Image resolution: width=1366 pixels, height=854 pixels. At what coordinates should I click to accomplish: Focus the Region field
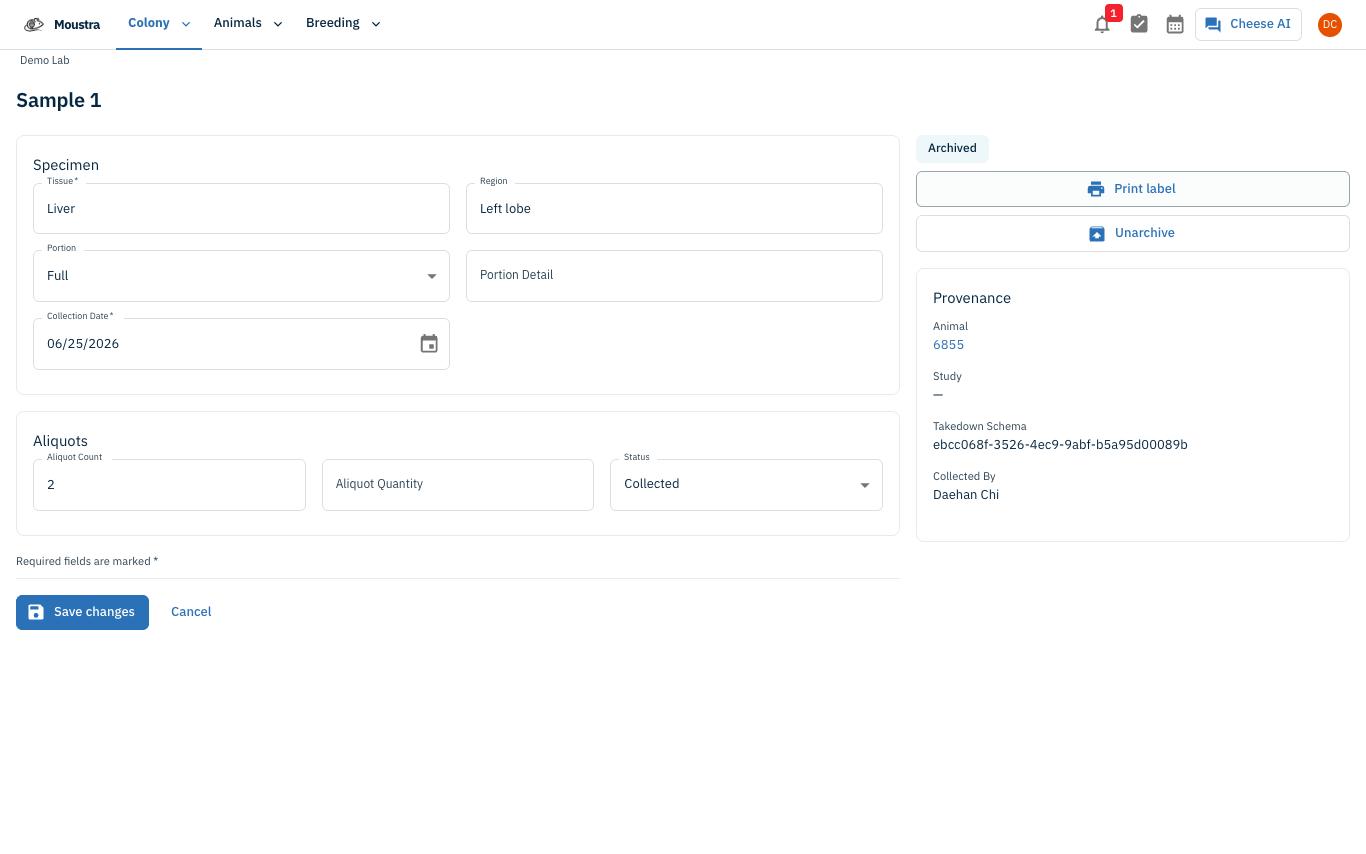pos(674,208)
